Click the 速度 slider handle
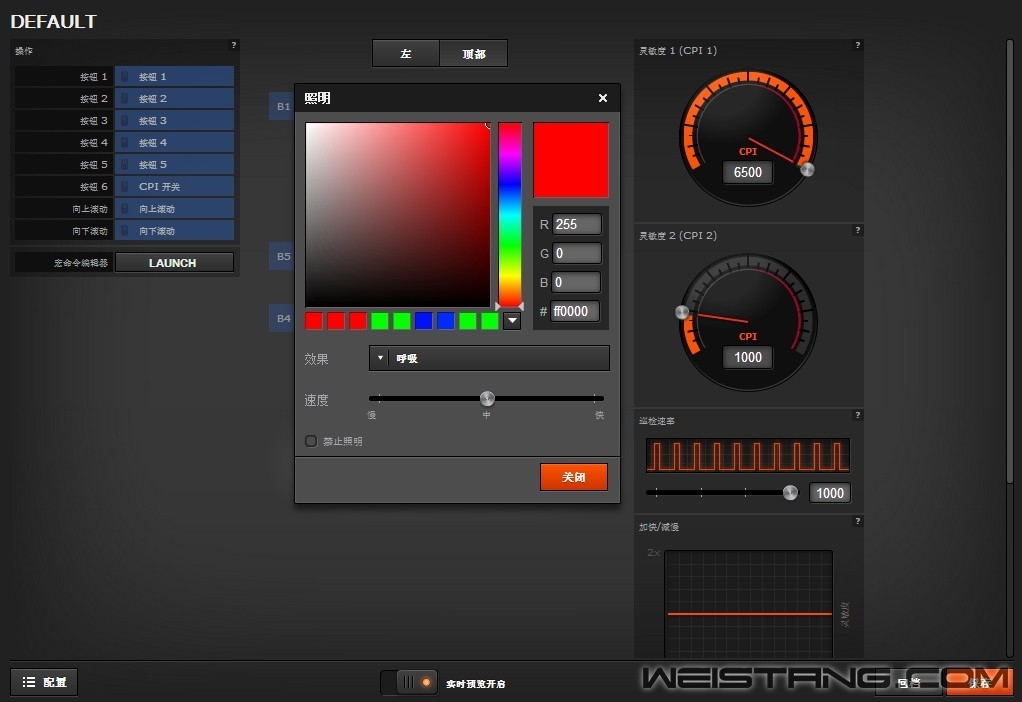The width and height of the screenshot is (1022, 702). [488, 398]
